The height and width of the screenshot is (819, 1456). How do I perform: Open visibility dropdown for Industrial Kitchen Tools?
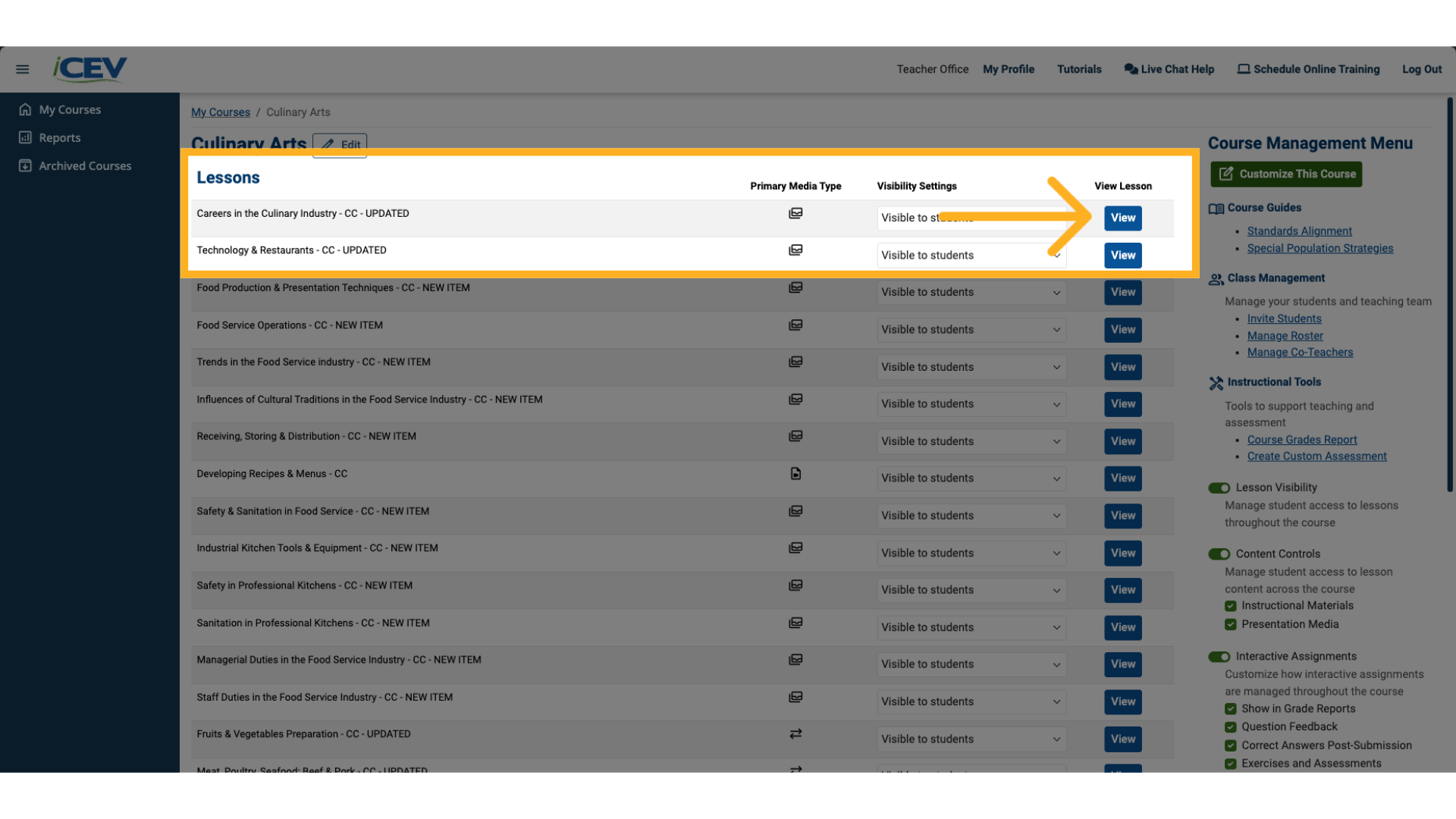[x=971, y=554]
